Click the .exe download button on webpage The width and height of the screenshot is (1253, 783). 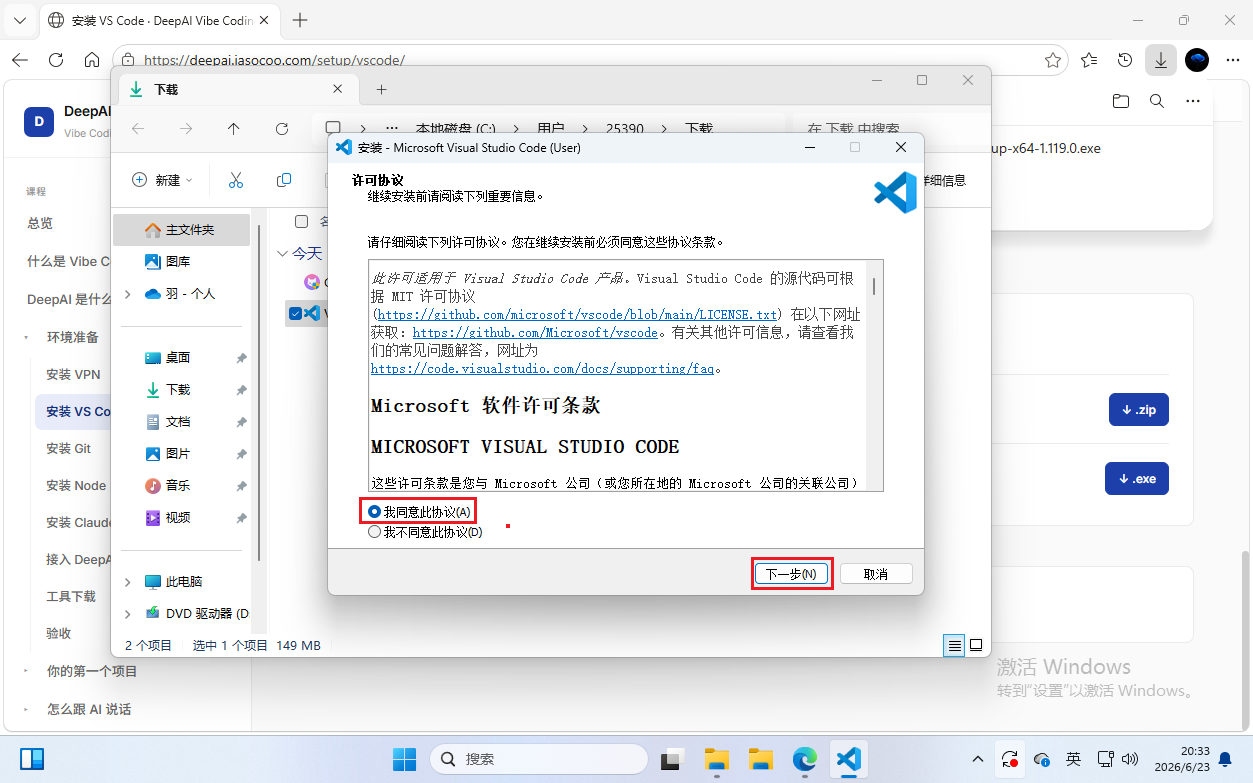pos(1137,478)
